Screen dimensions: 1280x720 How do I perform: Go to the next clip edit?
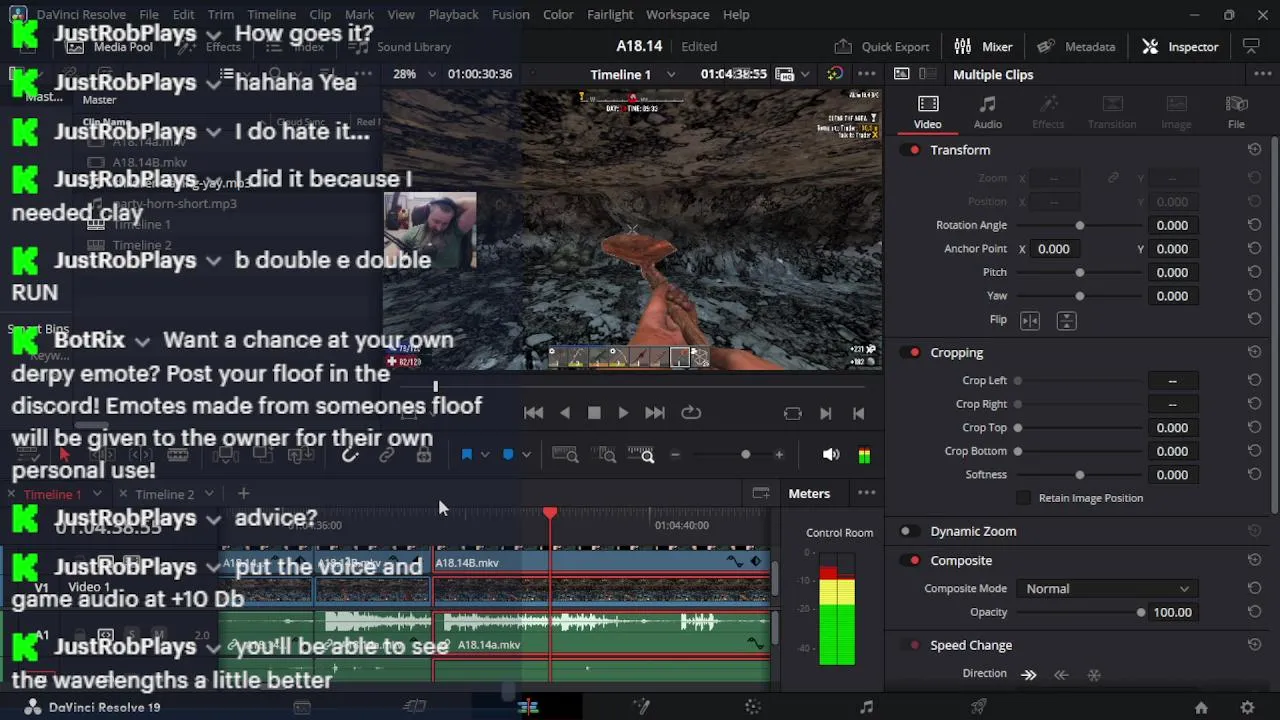click(826, 413)
